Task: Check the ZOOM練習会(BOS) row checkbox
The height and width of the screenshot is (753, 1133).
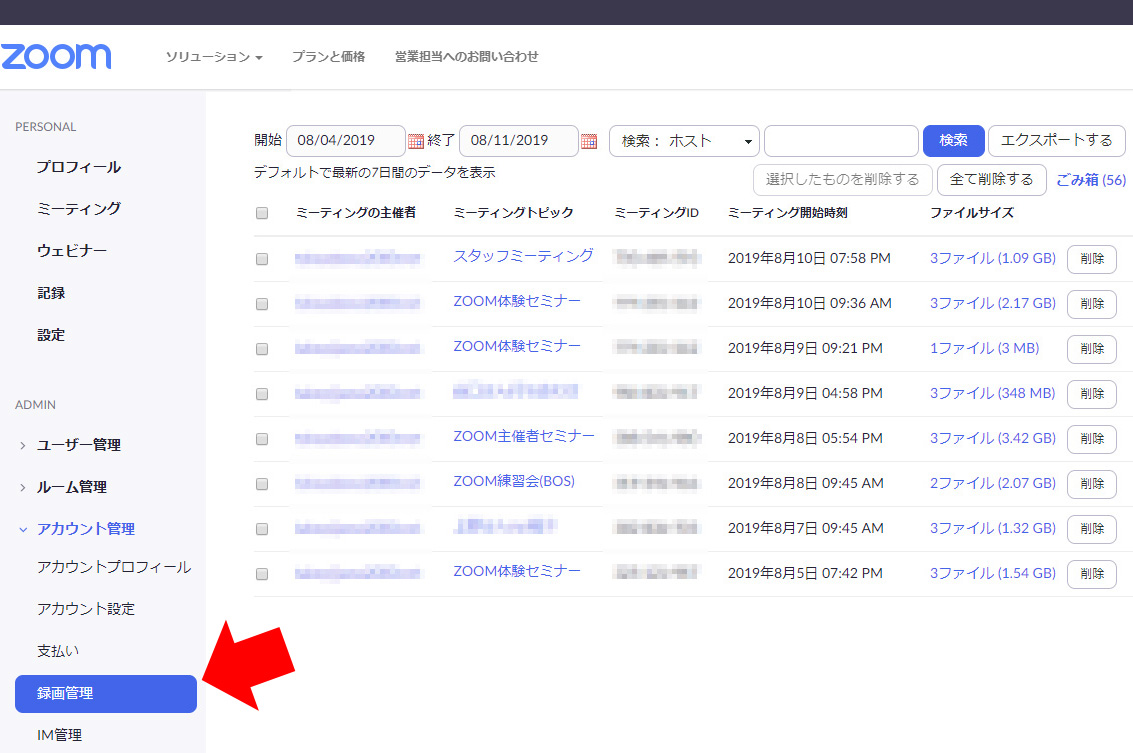Action: (x=262, y=484)
